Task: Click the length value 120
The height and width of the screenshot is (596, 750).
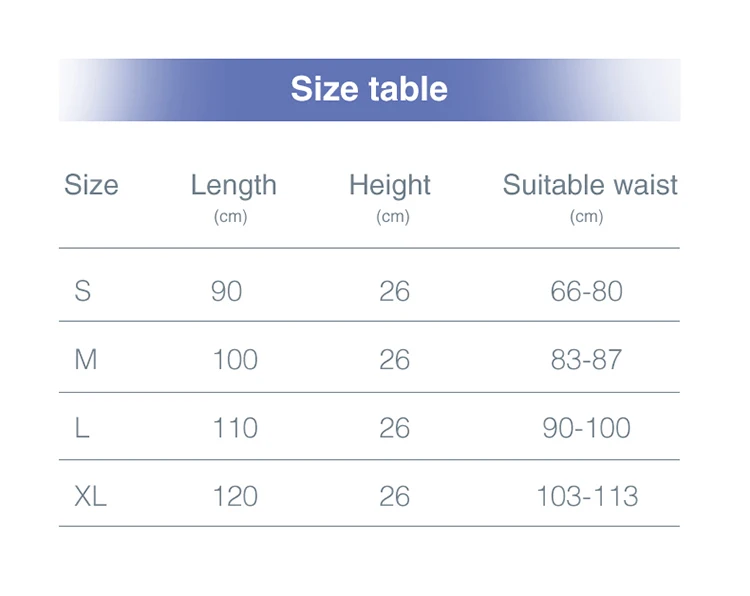Action: click(235, 496)
